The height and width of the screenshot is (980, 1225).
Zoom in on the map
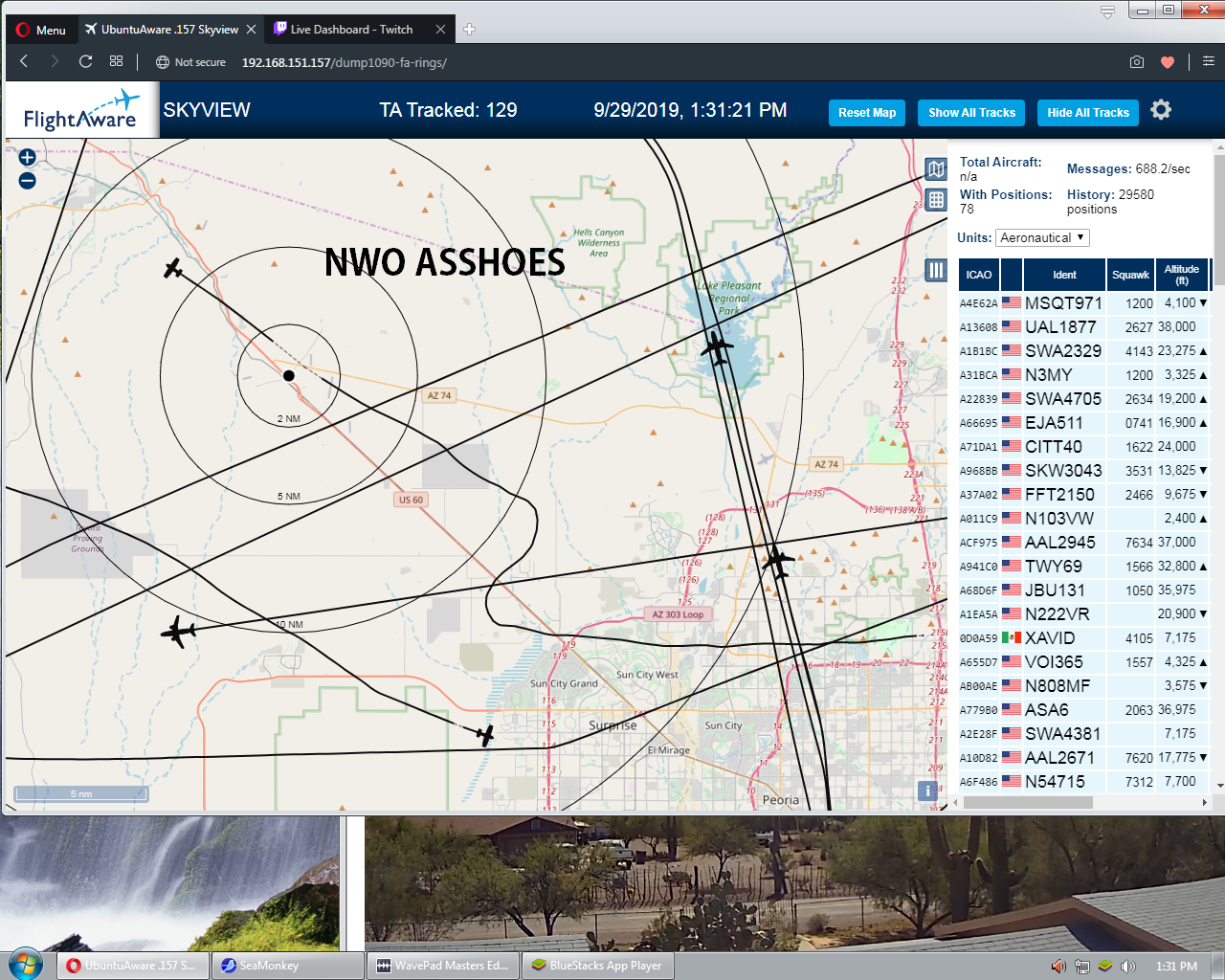pos(27,157)
